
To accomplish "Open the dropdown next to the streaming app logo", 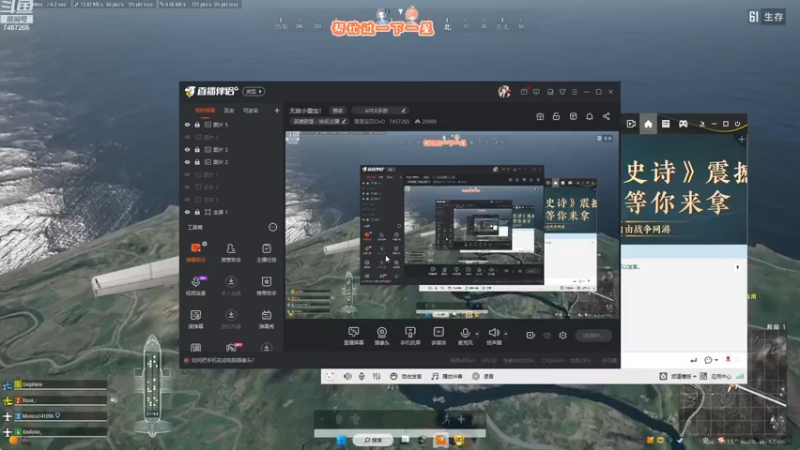I will tap(254, 91).
